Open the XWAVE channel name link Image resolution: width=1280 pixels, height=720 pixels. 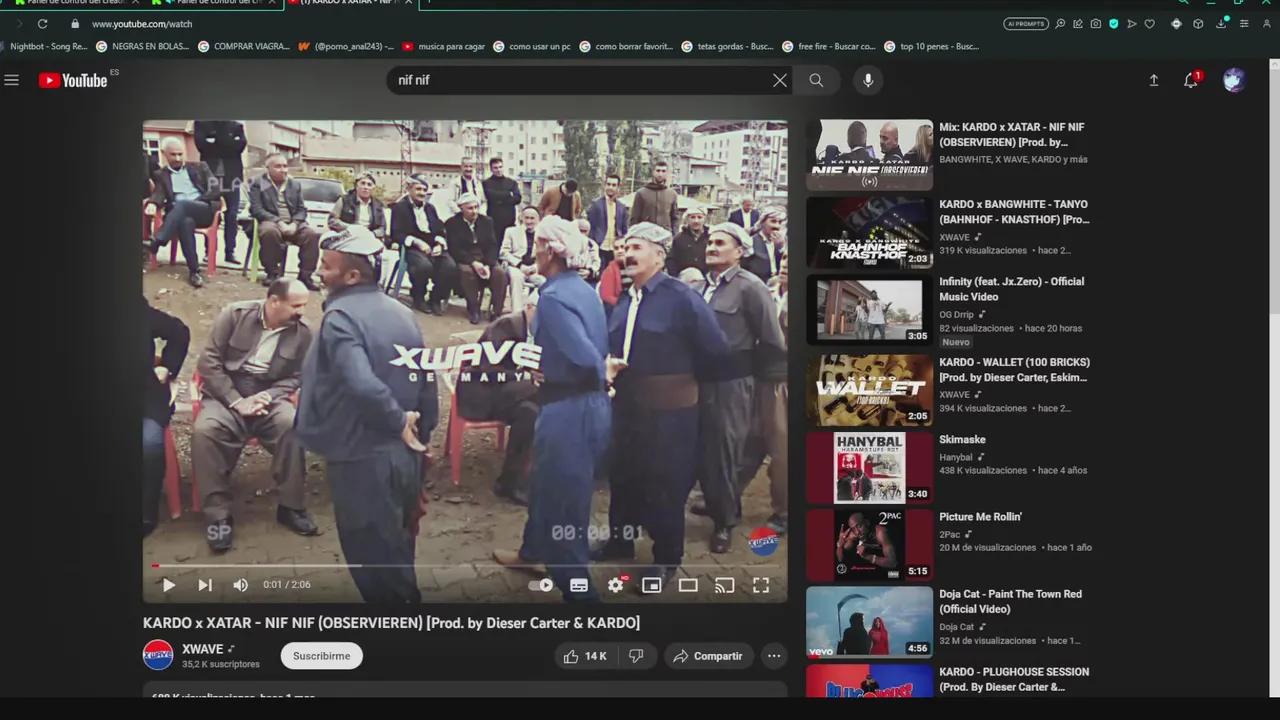coord(202,649)
